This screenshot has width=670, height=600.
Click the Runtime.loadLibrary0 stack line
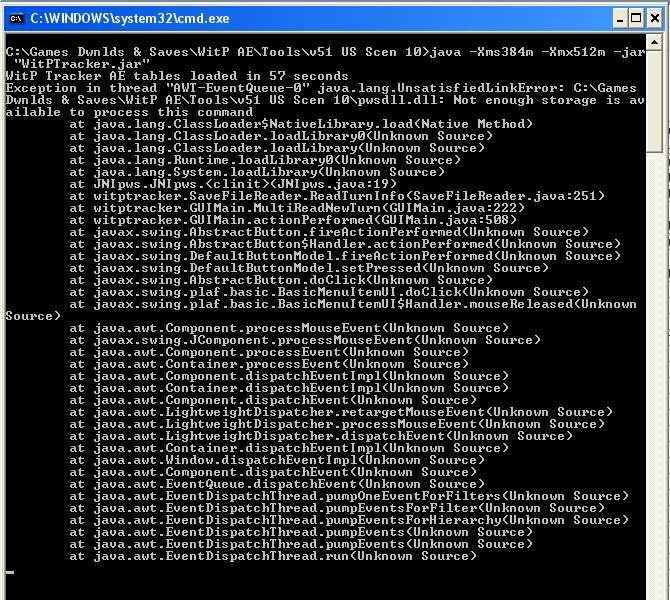pyautogui.click(x=265, y=160)
